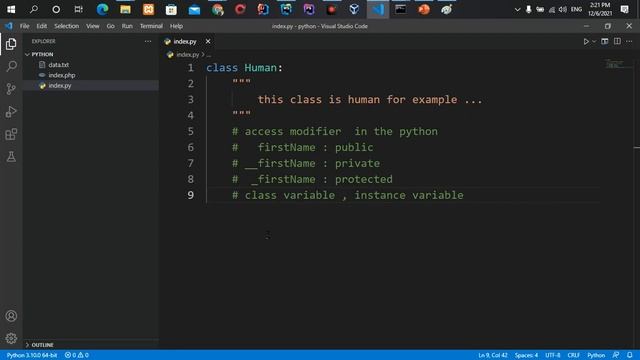The height and width of the screenshot is (360, 640).
Task: Open data.txt in the explorer
Action: coord(58,65)
